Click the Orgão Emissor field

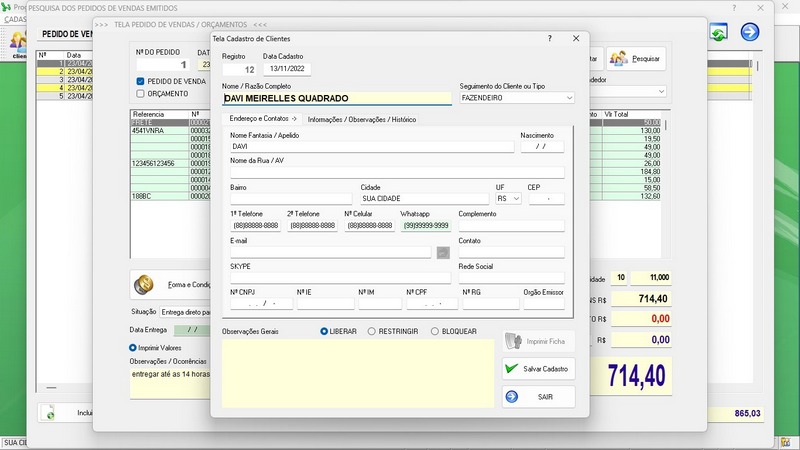[544, 304]
